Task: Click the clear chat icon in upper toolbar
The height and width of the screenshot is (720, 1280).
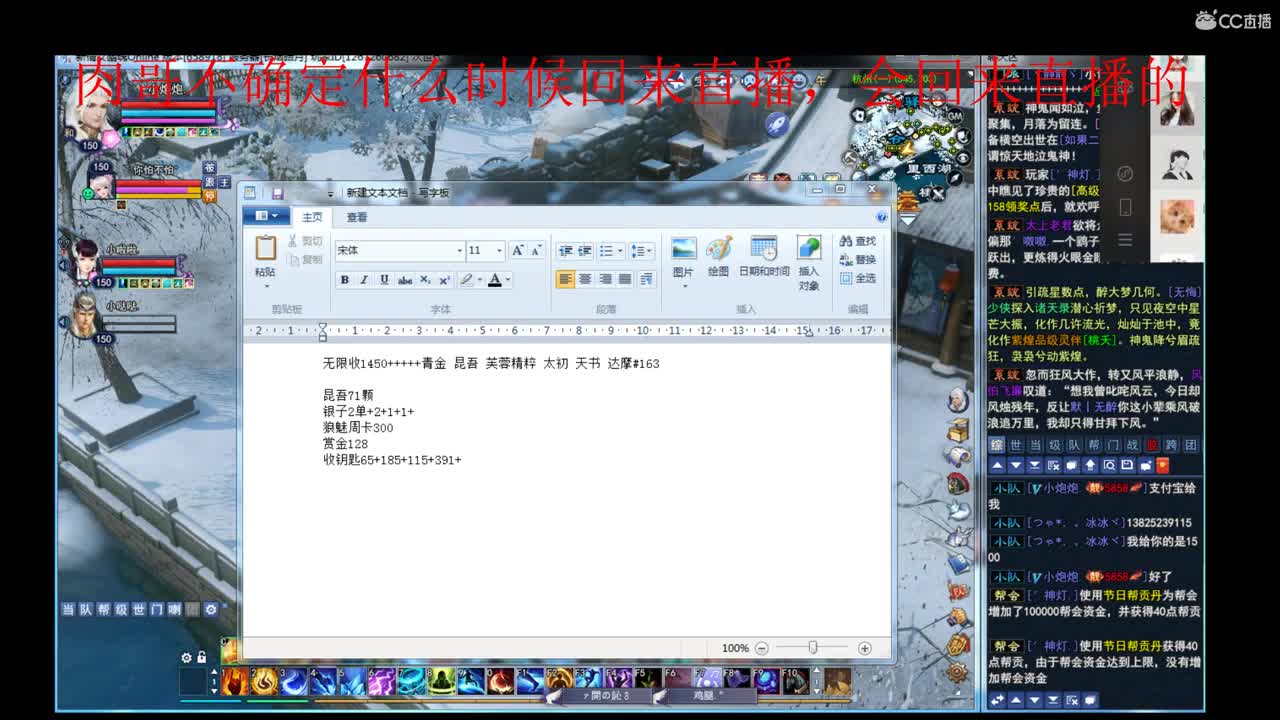Action: click(1053, 465)
